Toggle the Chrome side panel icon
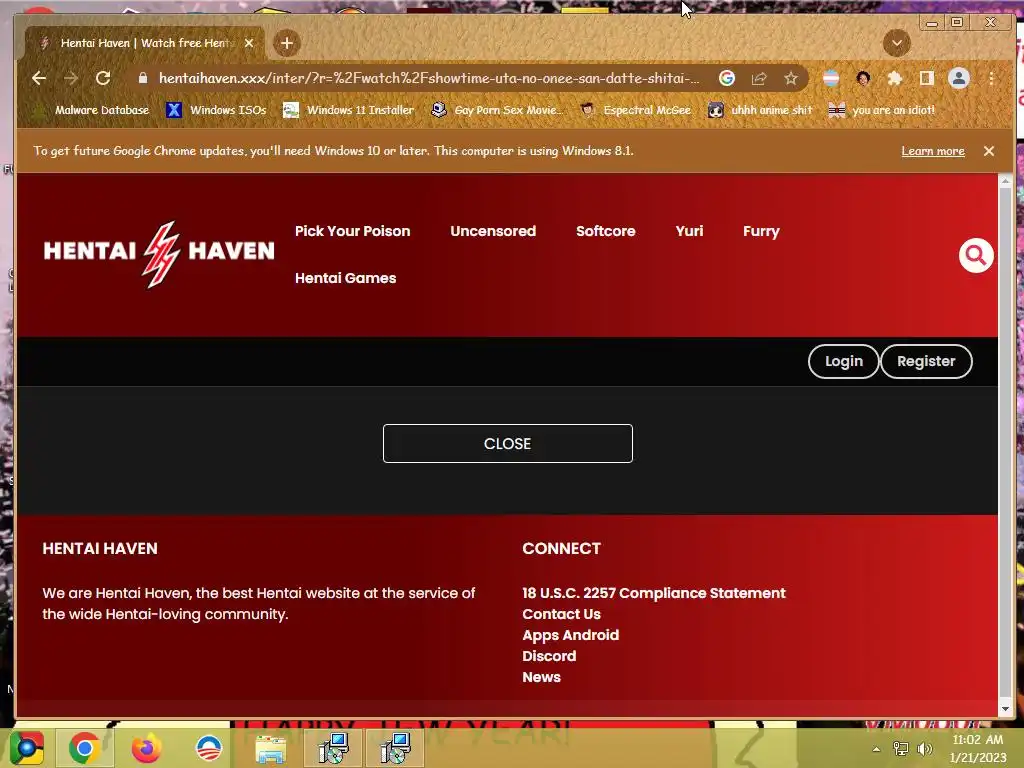1024x768 pixels. click(x=926, y=78)
